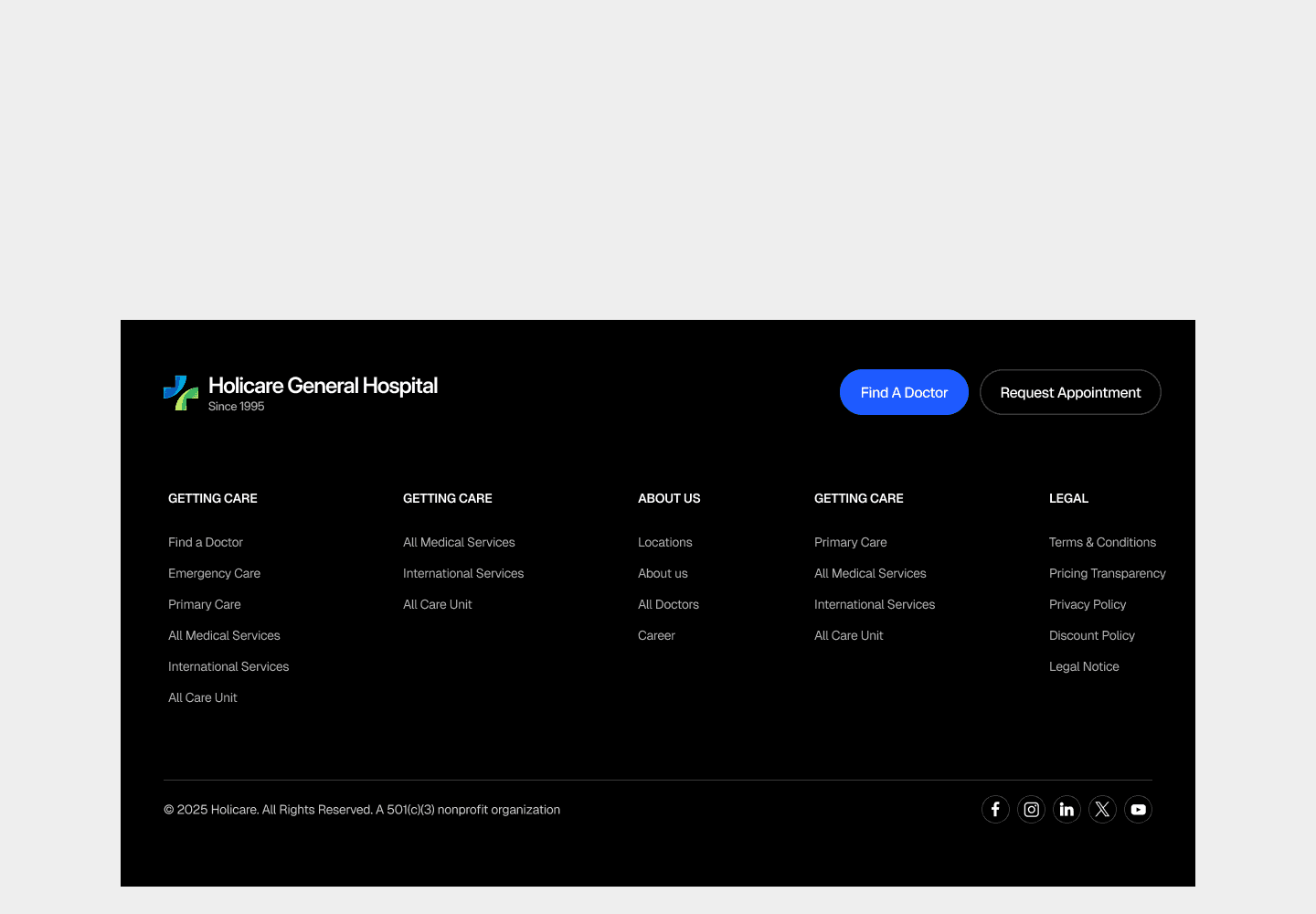This screenshot has height=914, width=1316.
Task: Open the Privacy Policy link
Action: coord(1088,604)
